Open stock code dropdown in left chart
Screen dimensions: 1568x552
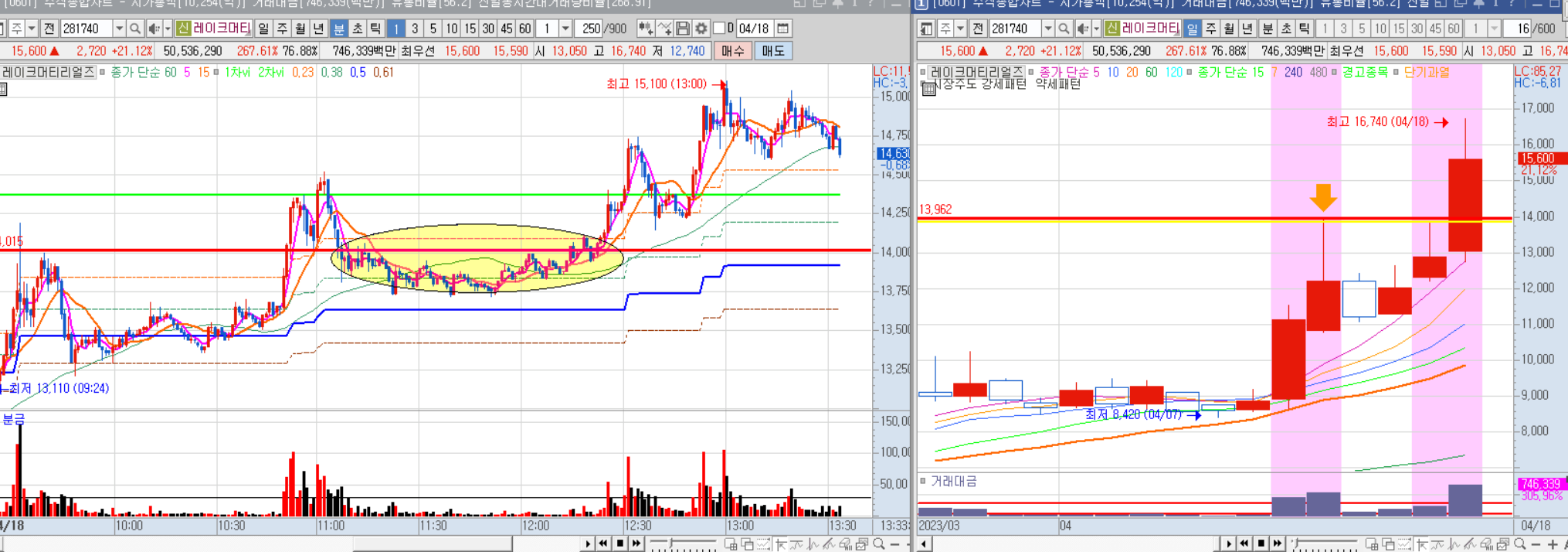point(119,29)
